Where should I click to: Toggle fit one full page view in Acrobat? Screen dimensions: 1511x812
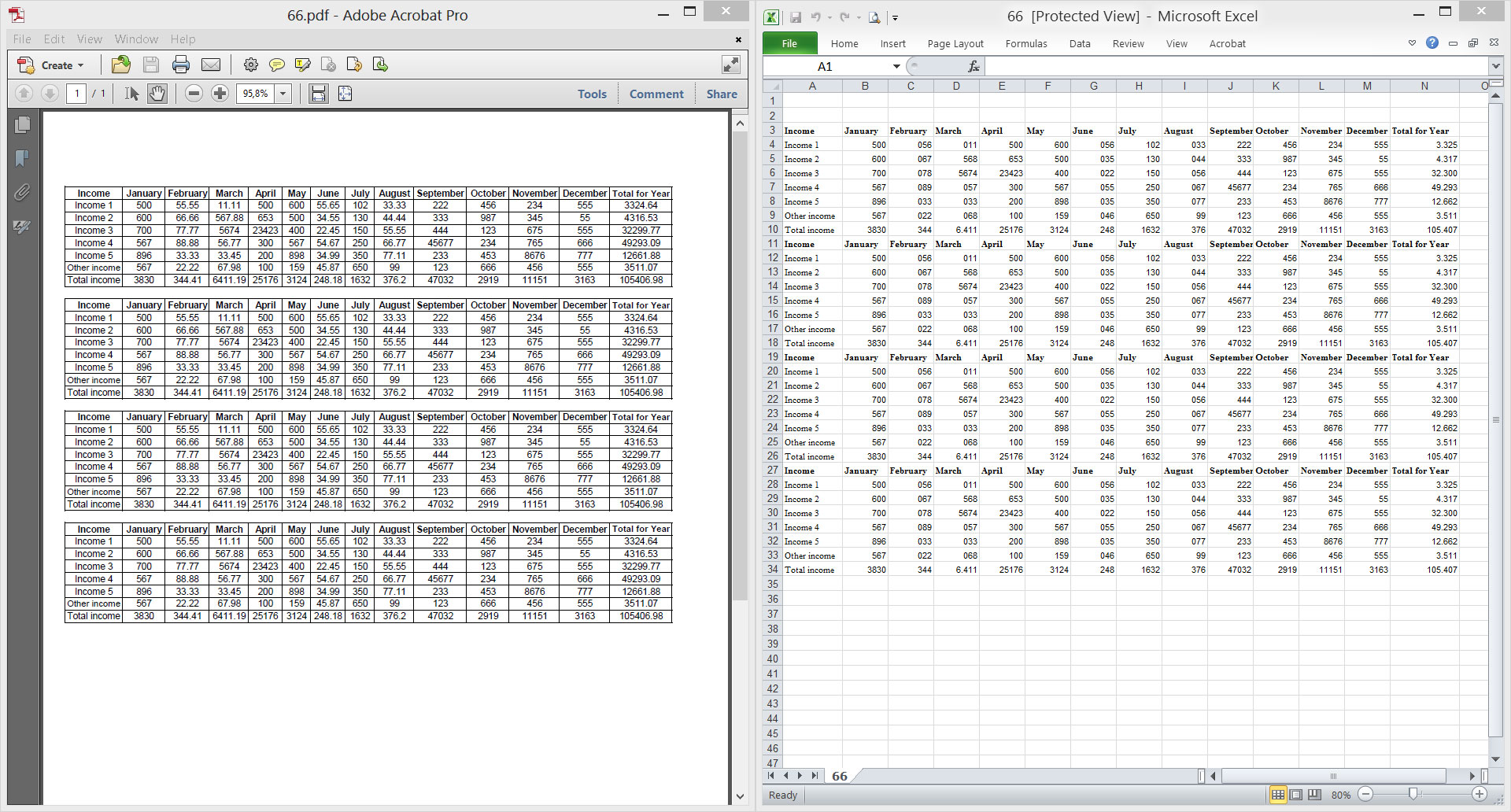click(x=344, y=94)
